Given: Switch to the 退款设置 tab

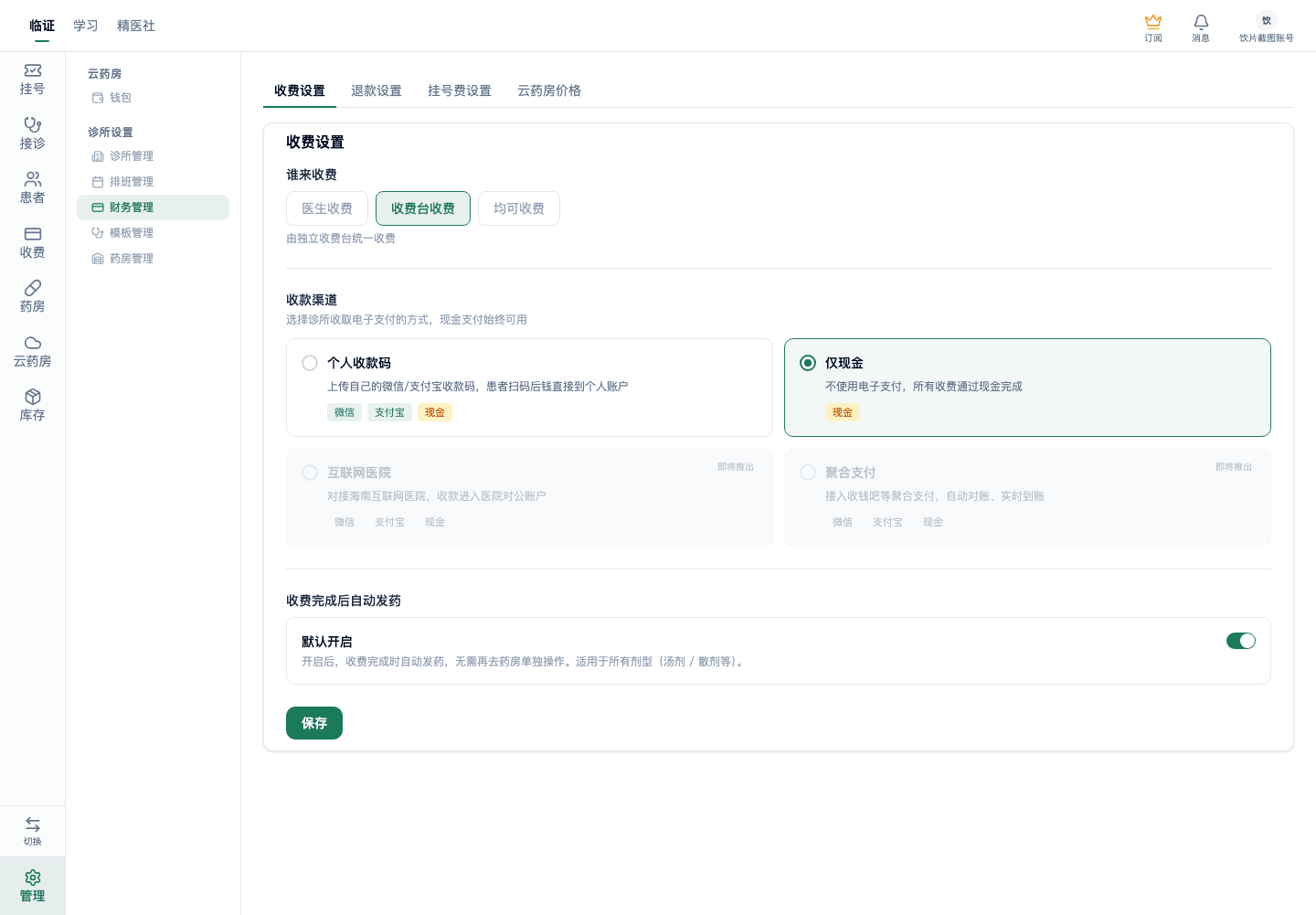Looking at the screenshot, I should 377,90.
